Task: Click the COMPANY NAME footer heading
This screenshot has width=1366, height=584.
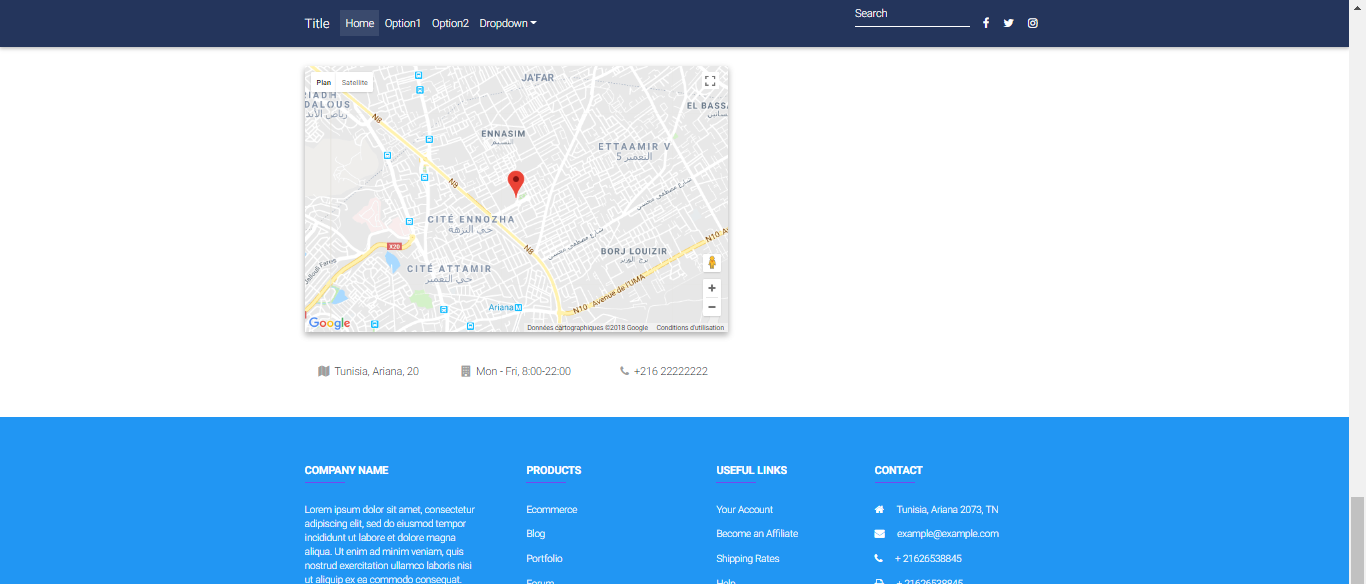Action: tap(347, 470)
